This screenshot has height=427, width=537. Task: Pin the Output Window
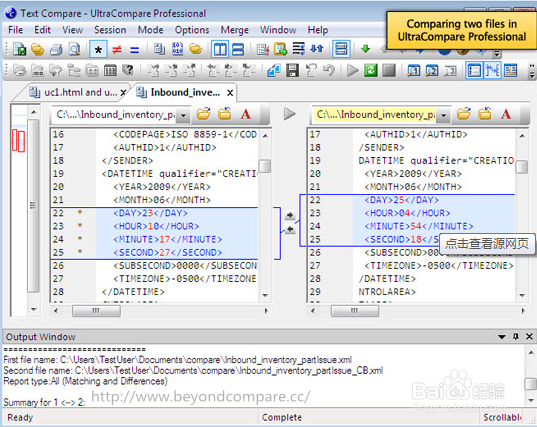[x=516, y=337]
